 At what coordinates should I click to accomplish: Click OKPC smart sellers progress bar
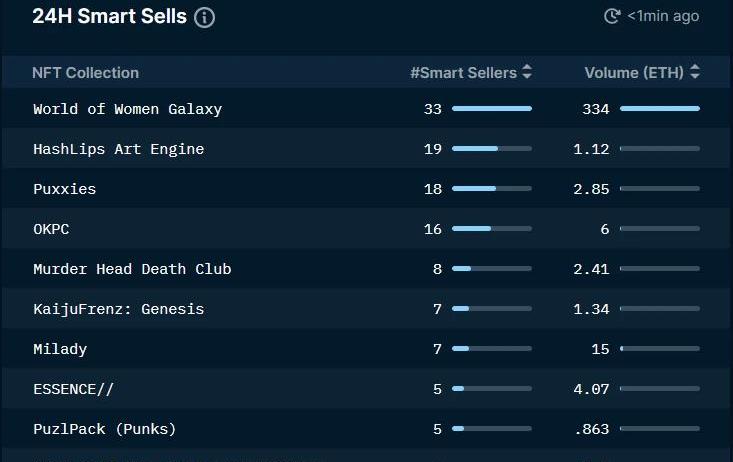pos(492,229)
